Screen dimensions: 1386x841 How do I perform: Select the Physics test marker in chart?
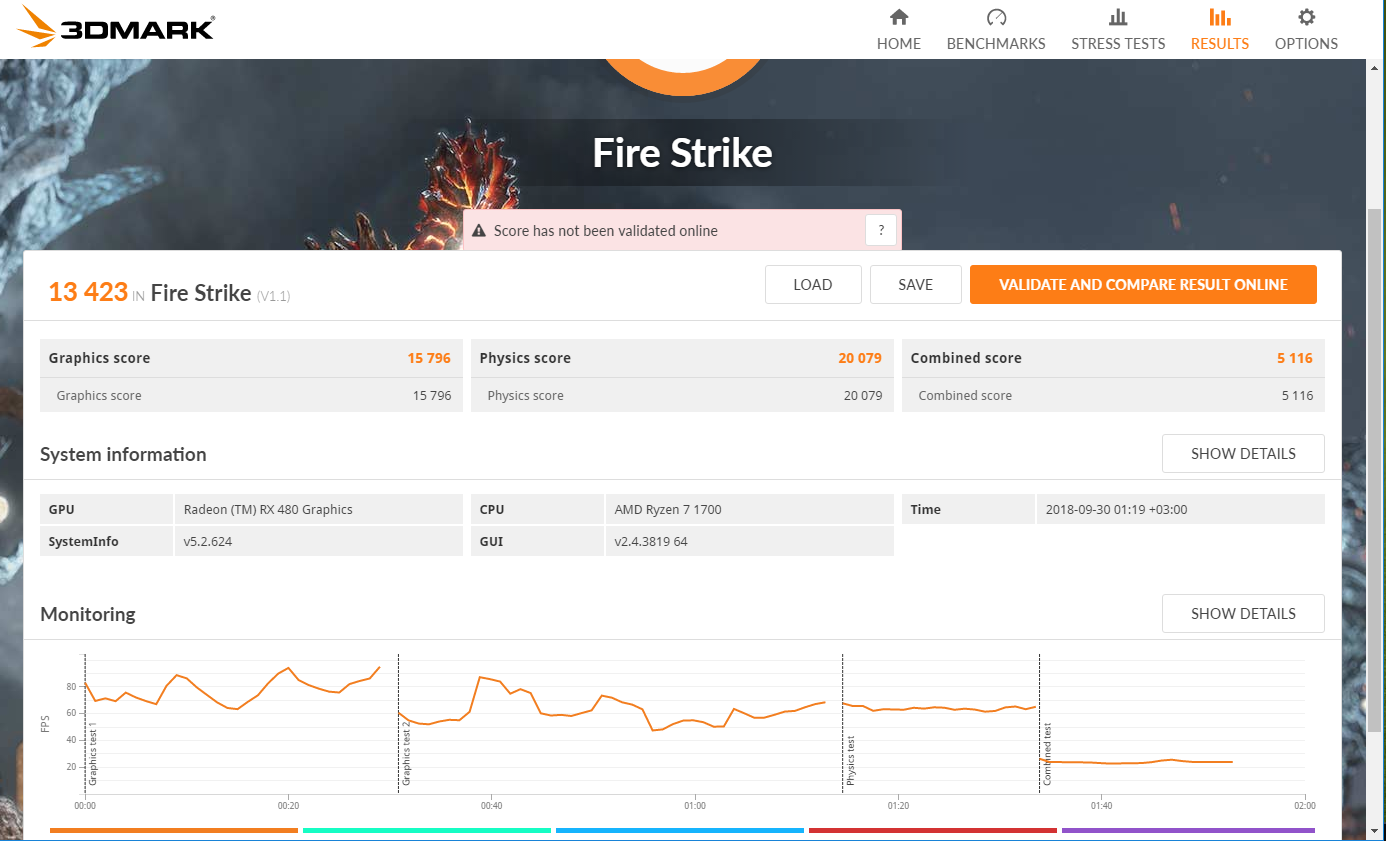(851, 759)
